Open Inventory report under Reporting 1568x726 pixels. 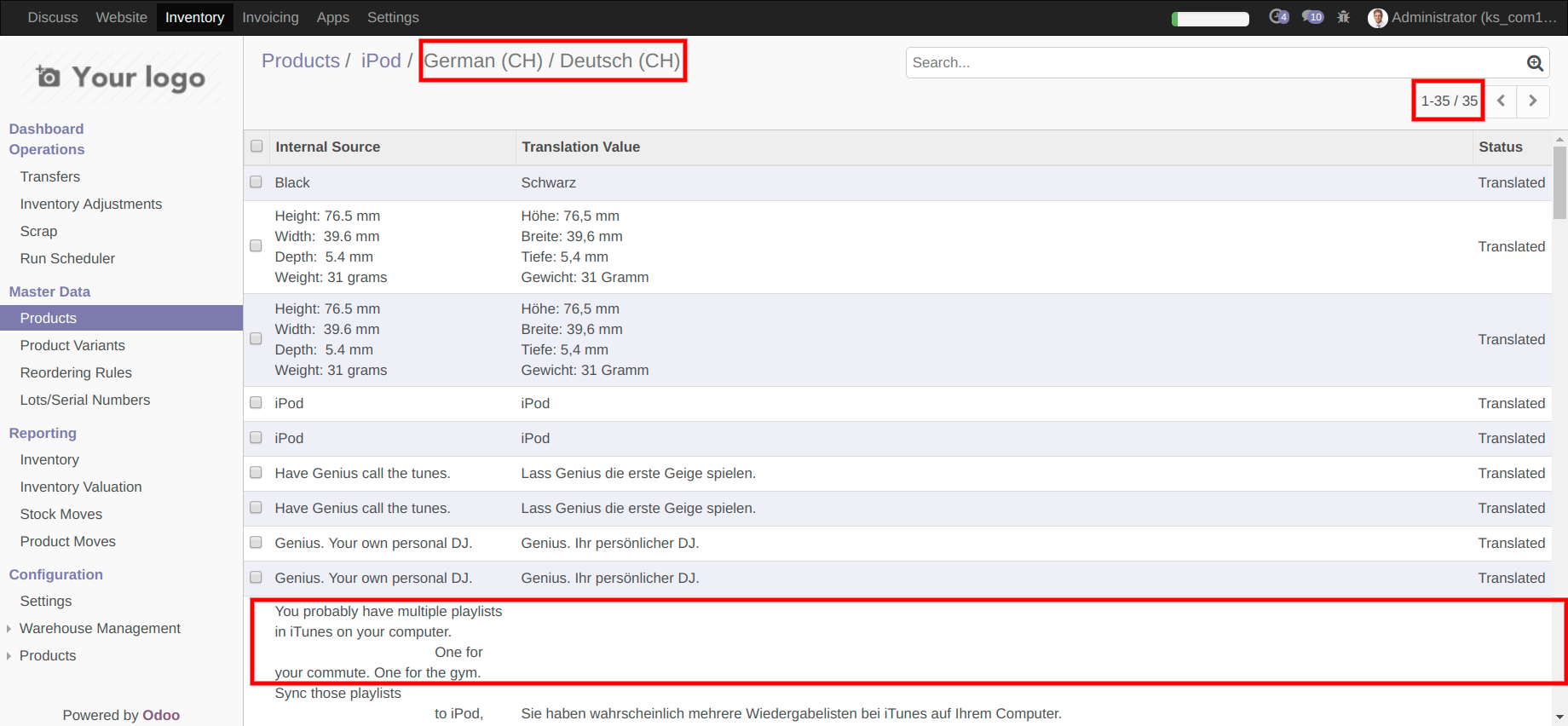[49, 459]
